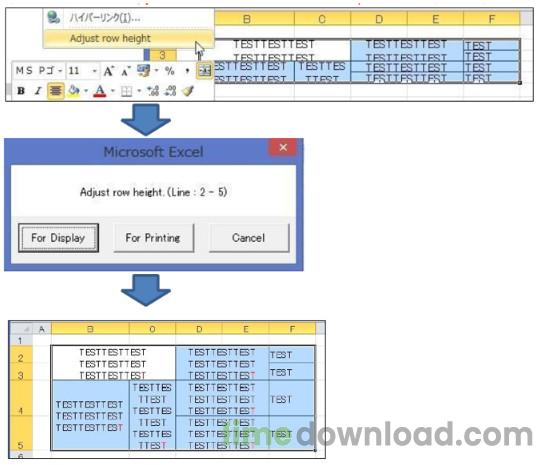
Task: Expand the borders dropdown arrow
Action: 139,91
